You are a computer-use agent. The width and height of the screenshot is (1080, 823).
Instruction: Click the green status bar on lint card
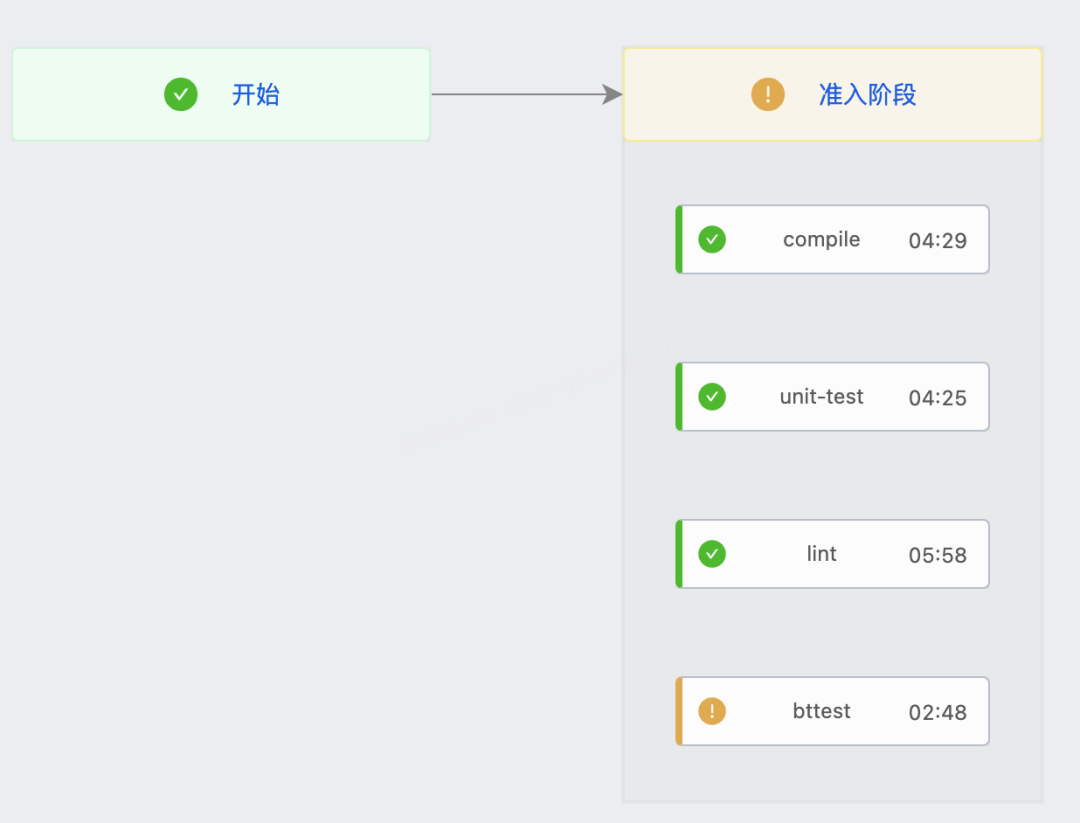679,554
